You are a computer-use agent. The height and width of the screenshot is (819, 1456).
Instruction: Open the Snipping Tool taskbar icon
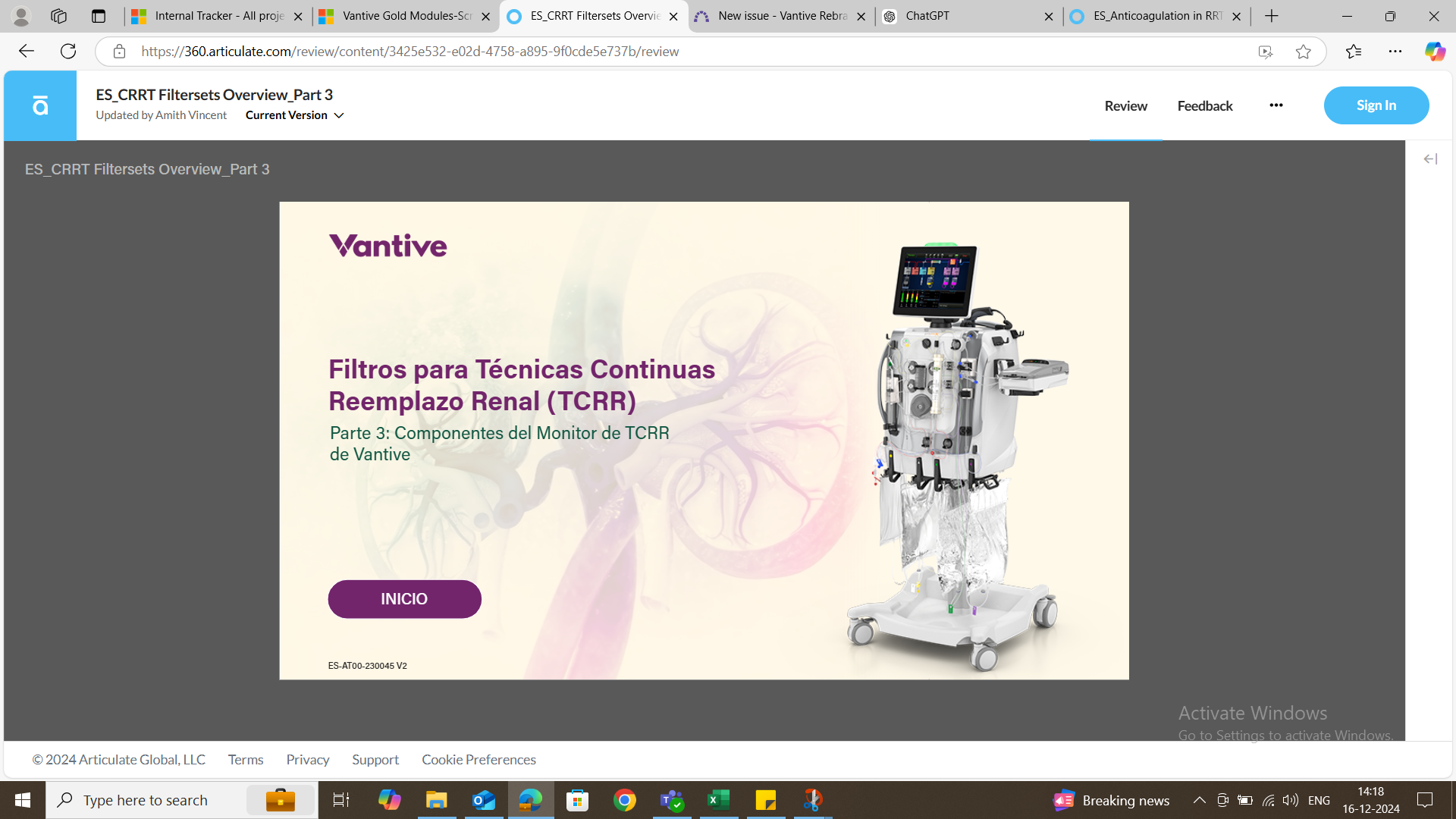click(813, 800)
